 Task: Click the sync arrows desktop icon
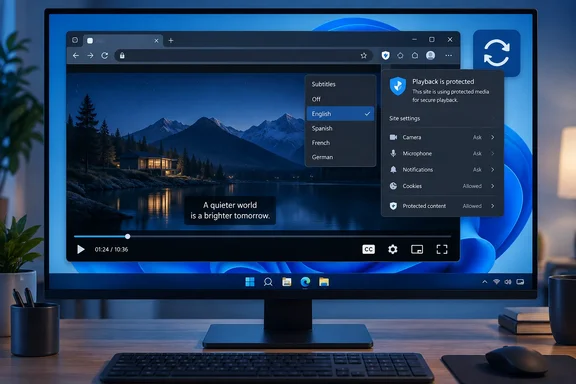point(496,53)
